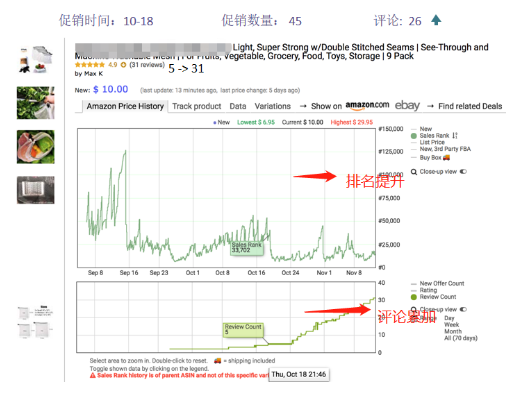Image resolution: width=509 pixels, height=402 pixels.
Task: Click the Sales Rank sort arrows icon
Action: point(455,135)
